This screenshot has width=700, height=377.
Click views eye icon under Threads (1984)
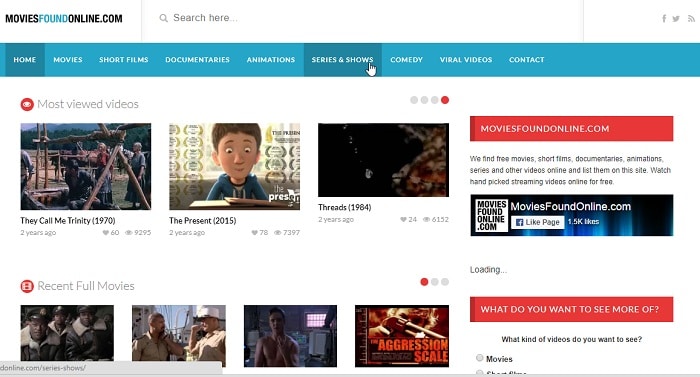click(426, 219)
